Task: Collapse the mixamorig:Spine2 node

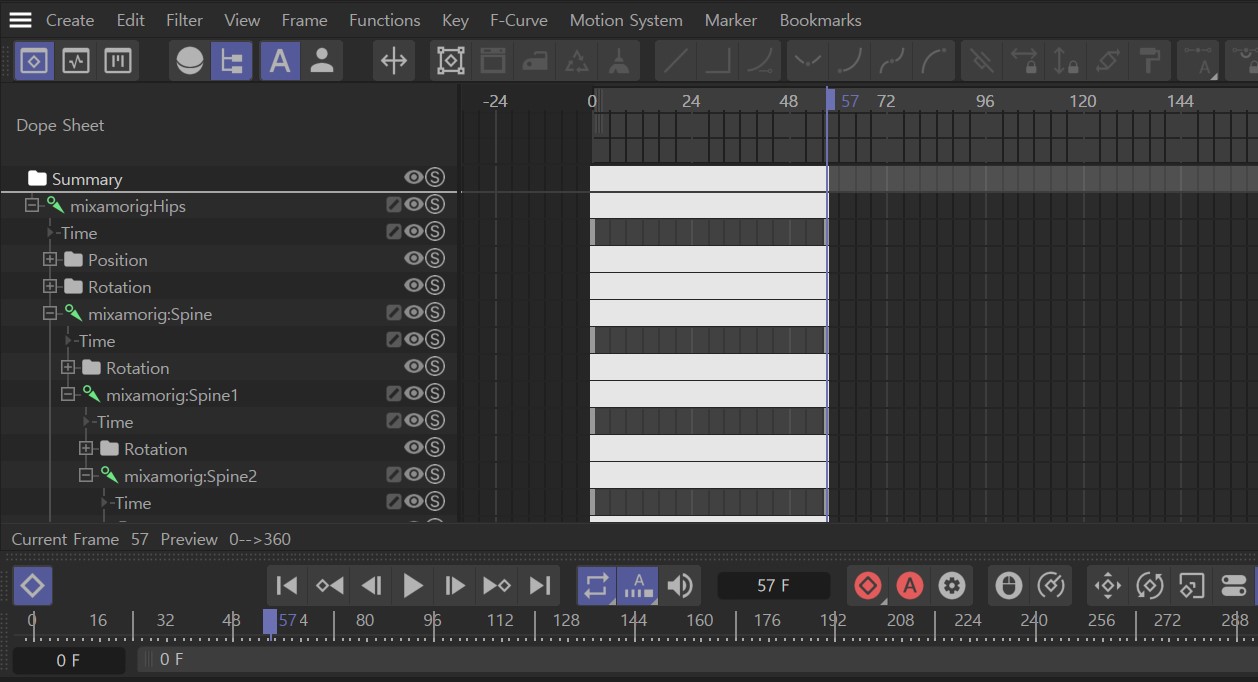Action: [86, 475]
